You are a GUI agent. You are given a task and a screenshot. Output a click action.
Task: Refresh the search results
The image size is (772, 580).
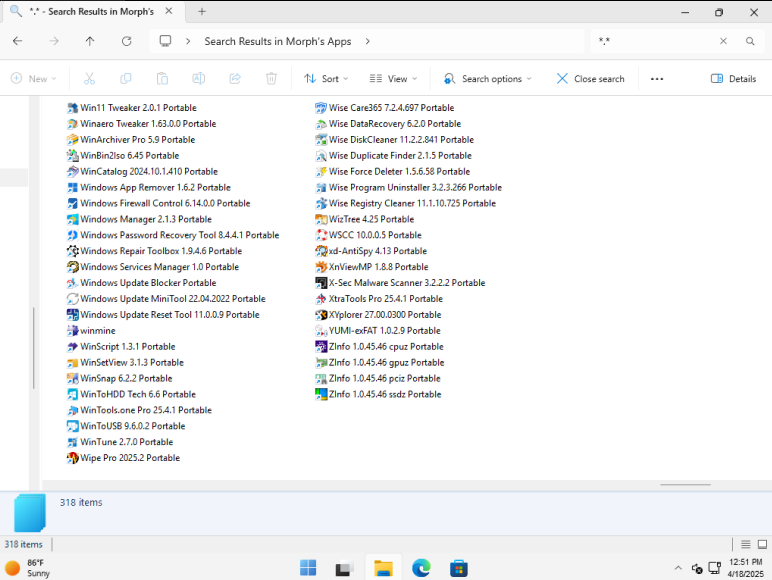click(127, 41)
